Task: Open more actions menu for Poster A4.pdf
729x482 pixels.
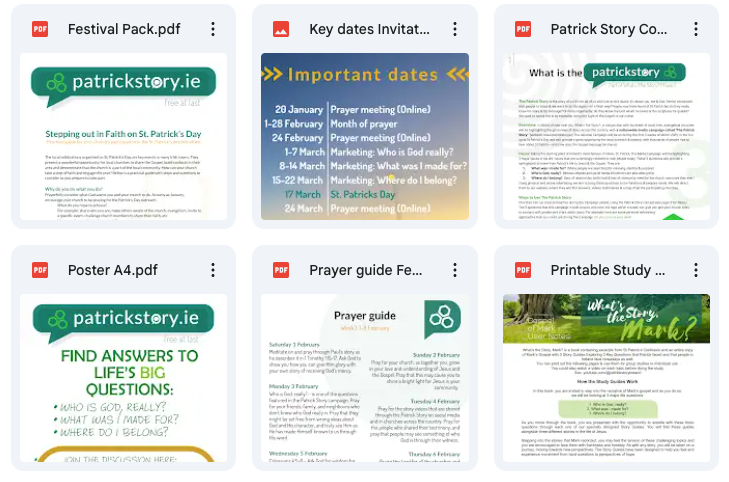Action: 213,270
